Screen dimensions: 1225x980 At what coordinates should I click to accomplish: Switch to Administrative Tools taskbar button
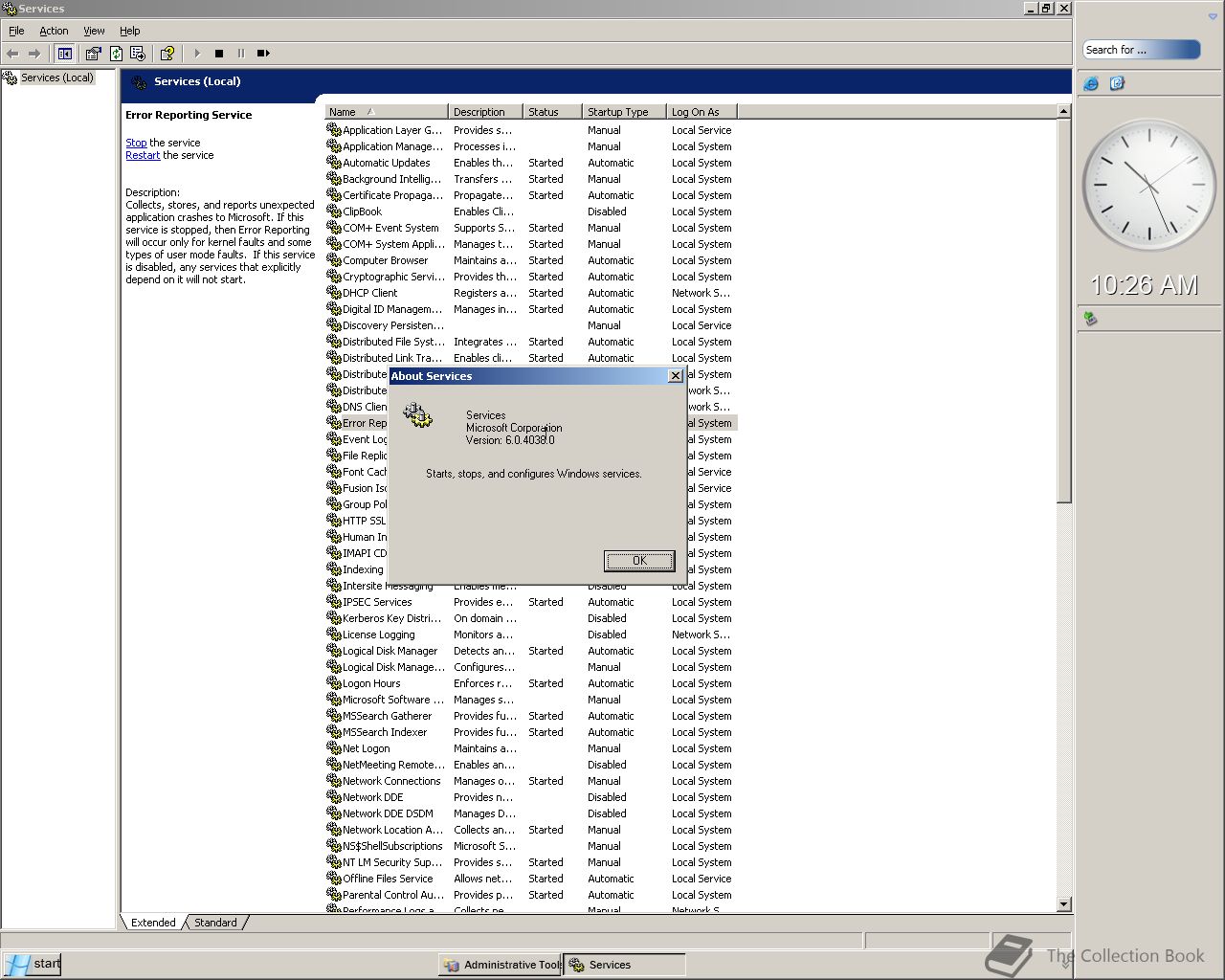pyautogui.click(x=501, y=965)
